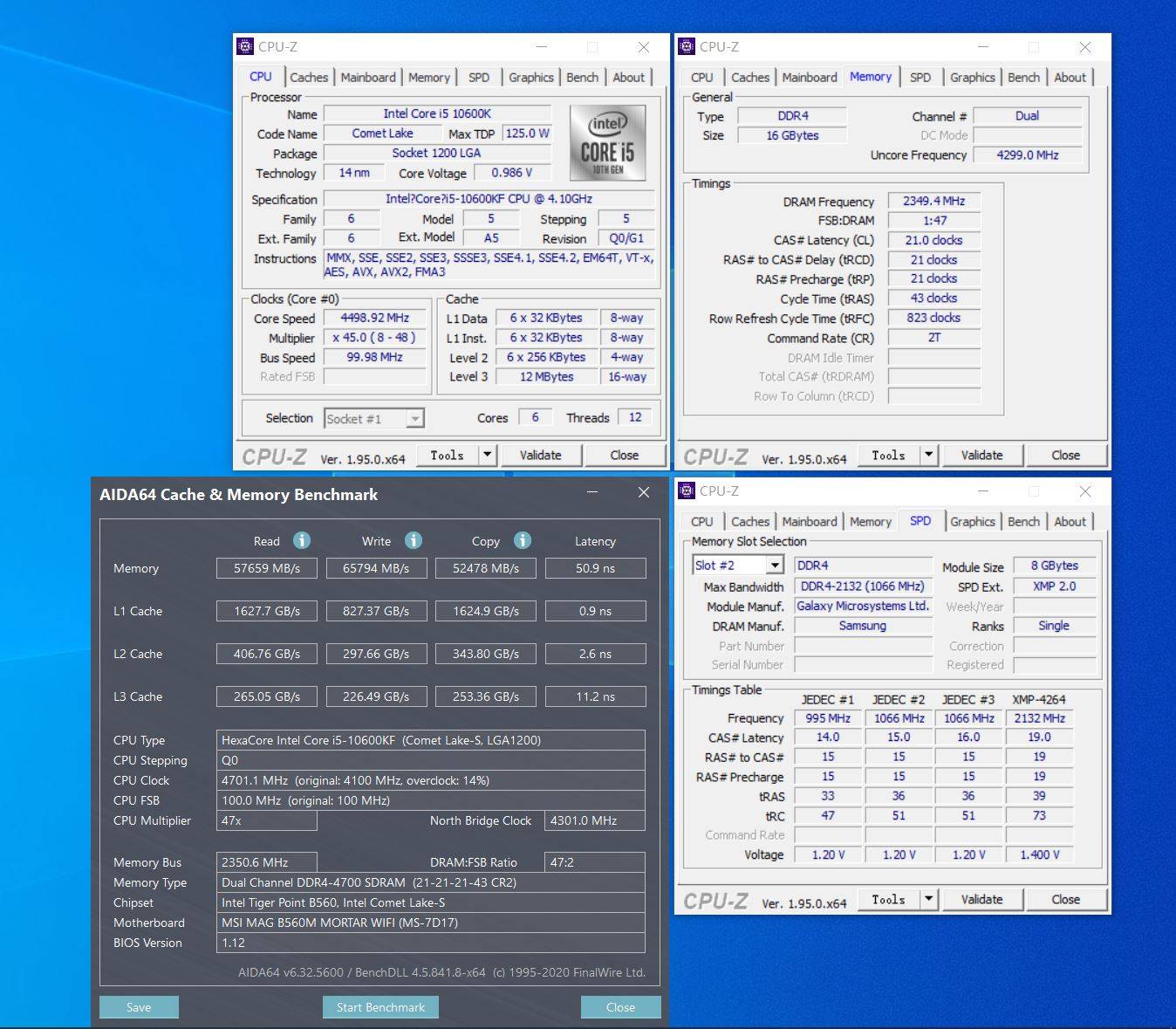Select Bench tab in Memory window
The width and height of the screenshot is (1176, 1029).
[1023, 77]
